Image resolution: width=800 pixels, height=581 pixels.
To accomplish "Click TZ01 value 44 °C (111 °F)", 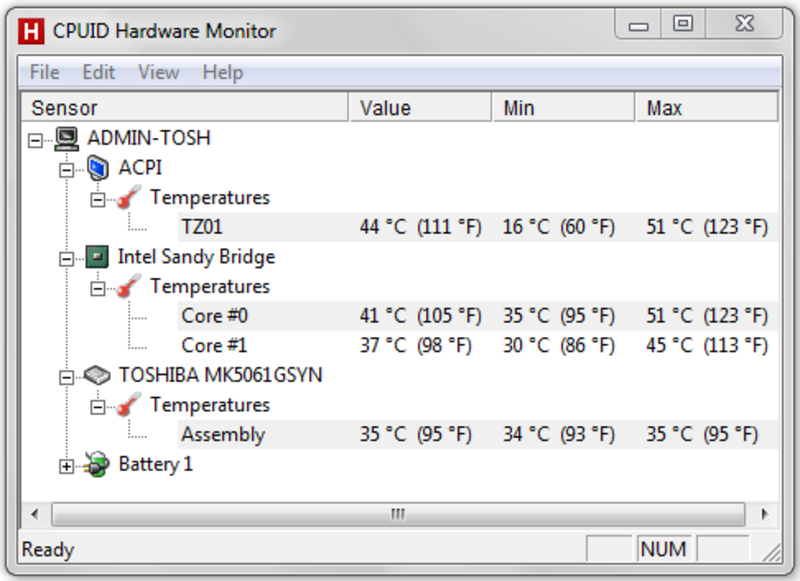I will (x=420, y=227).
